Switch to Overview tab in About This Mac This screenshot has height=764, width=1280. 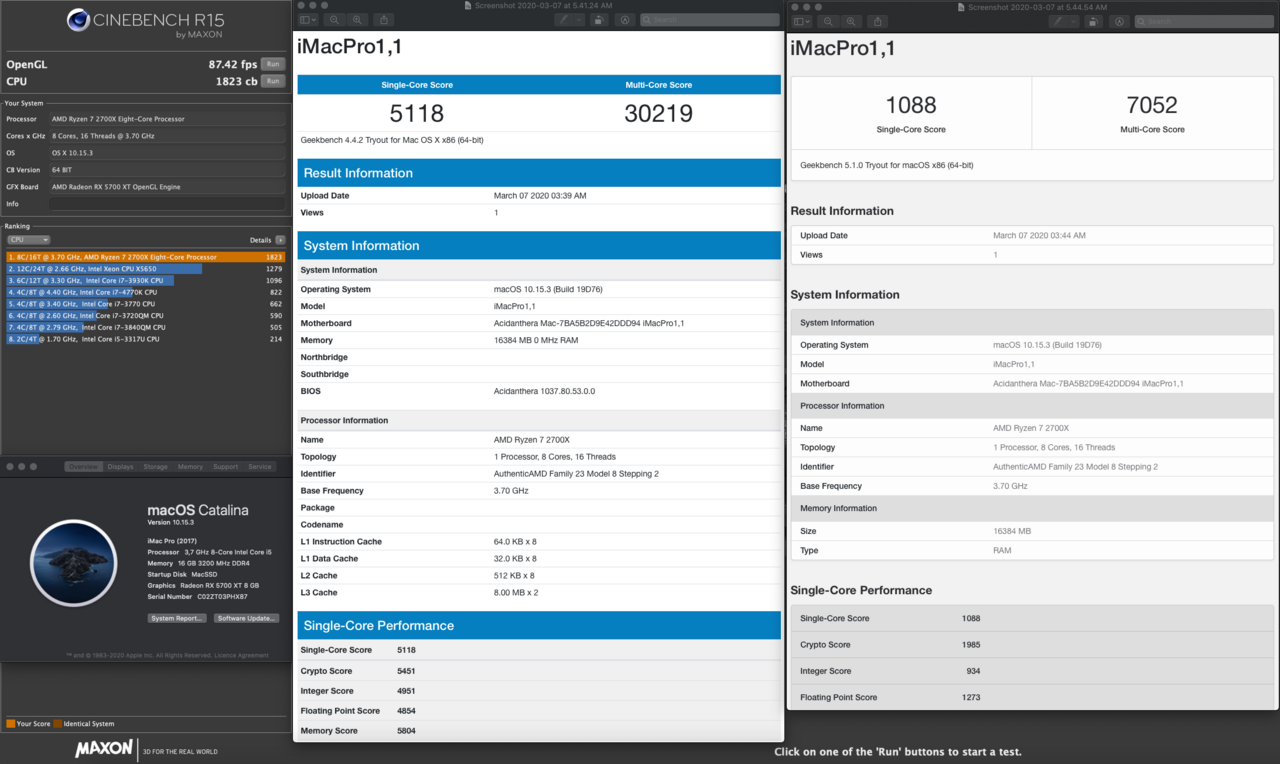84,467
